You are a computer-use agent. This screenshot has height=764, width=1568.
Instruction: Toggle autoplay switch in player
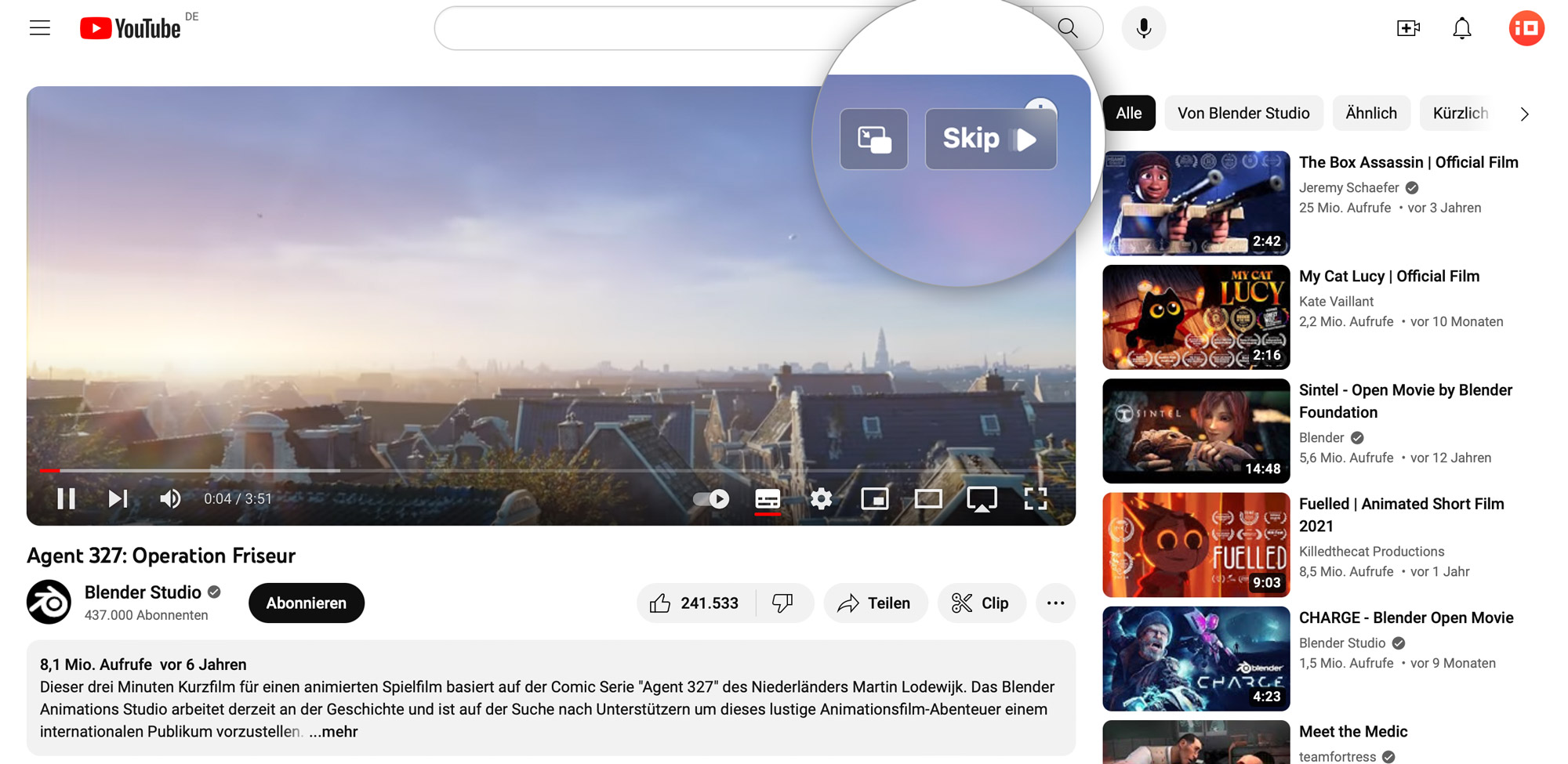pyautogui.click(x=711, y=499)
